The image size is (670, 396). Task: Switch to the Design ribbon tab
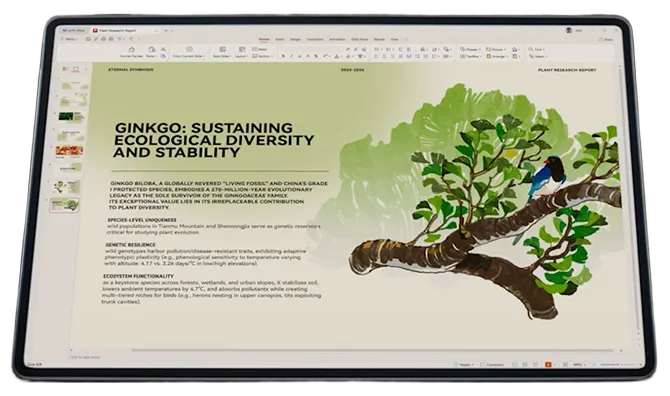(x=295, y=39)
